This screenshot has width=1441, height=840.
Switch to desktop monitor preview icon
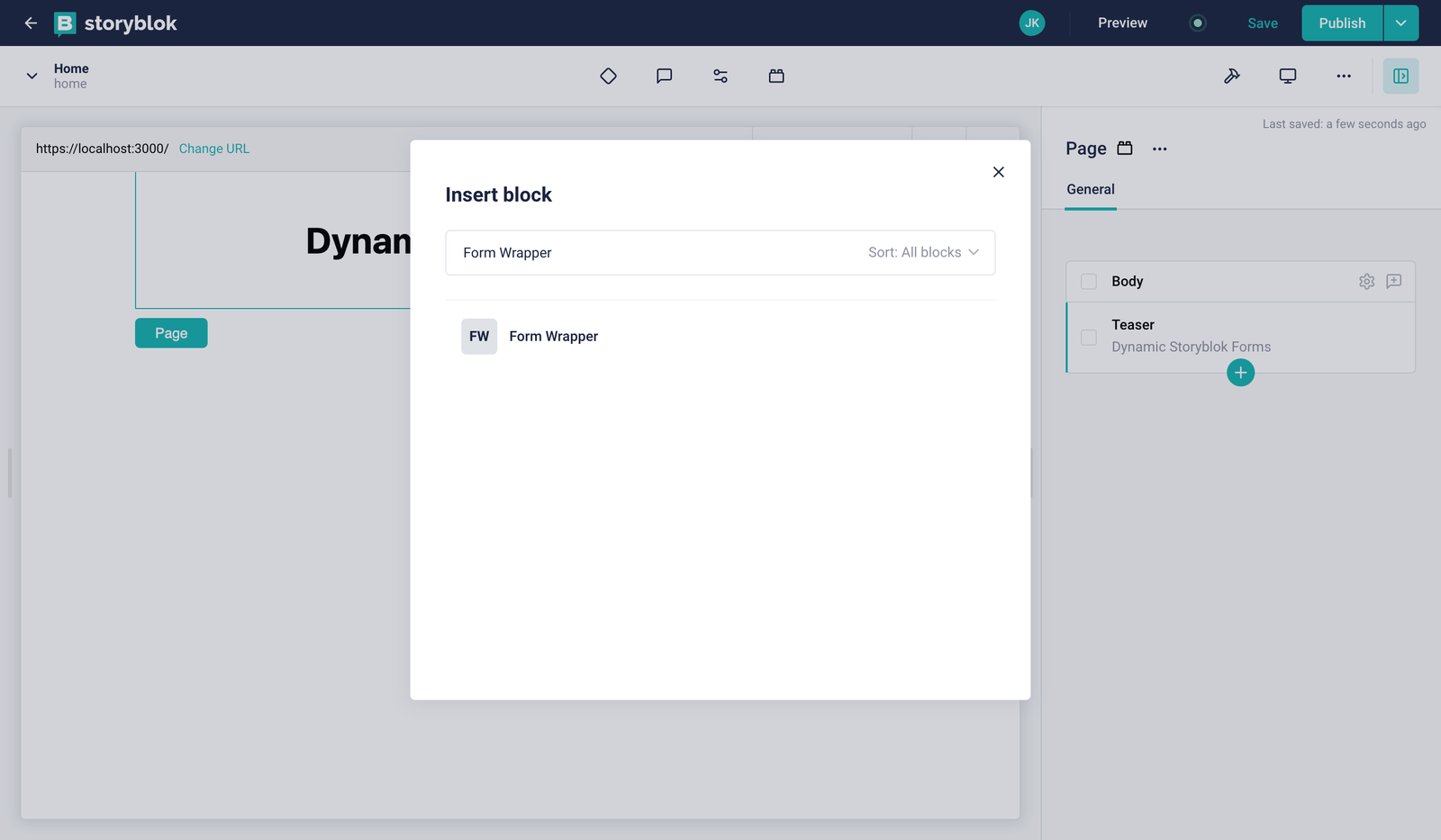[x=1288, y=77]
